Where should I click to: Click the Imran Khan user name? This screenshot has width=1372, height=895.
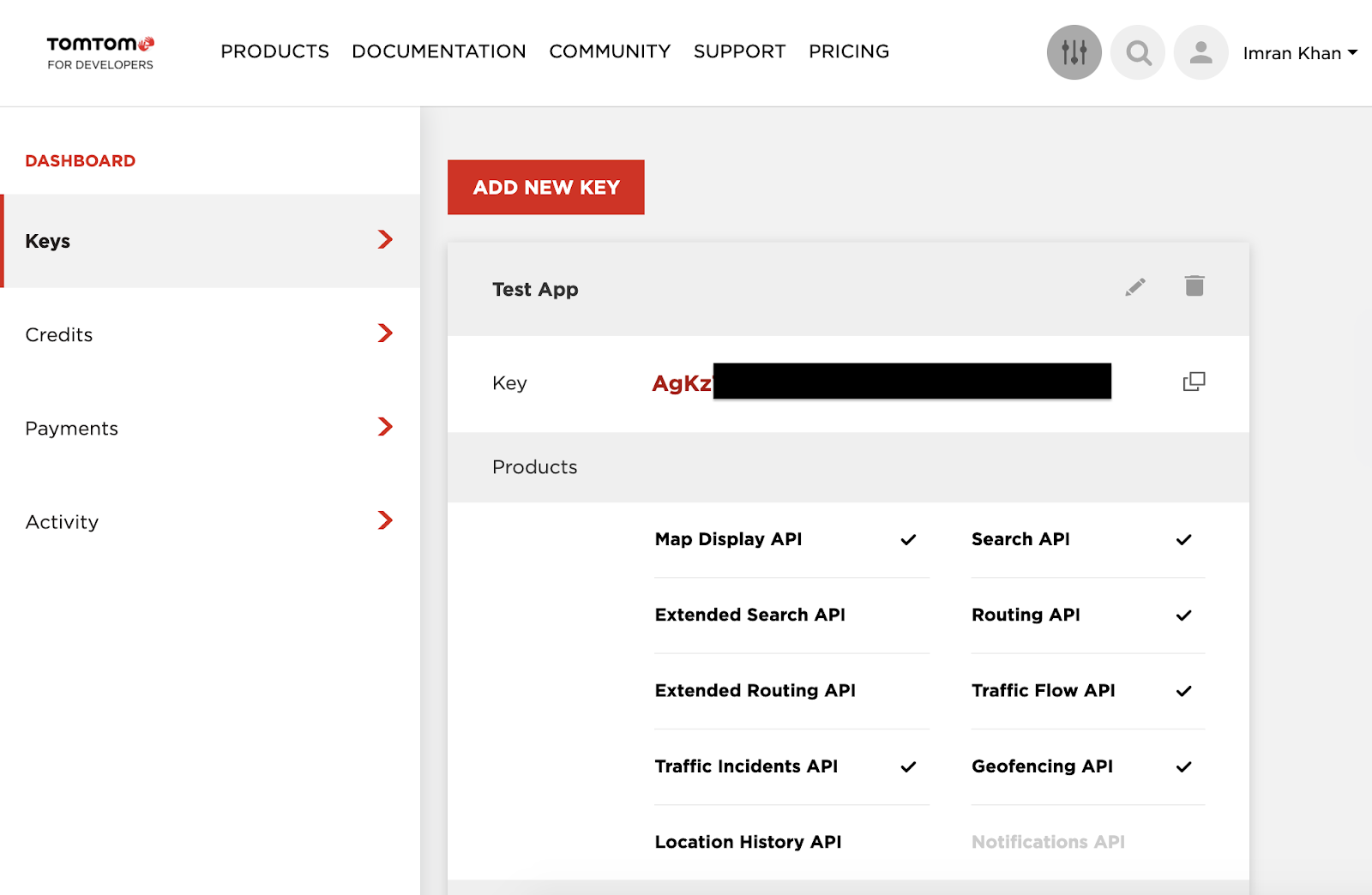(x=1292, y=53)
